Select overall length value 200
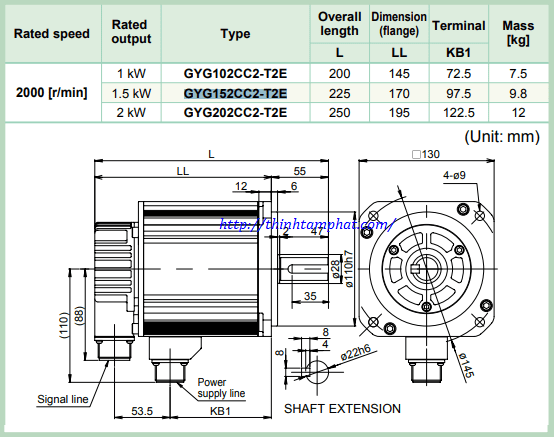This screenshot has width=554, height=437. tap(340, 73)
